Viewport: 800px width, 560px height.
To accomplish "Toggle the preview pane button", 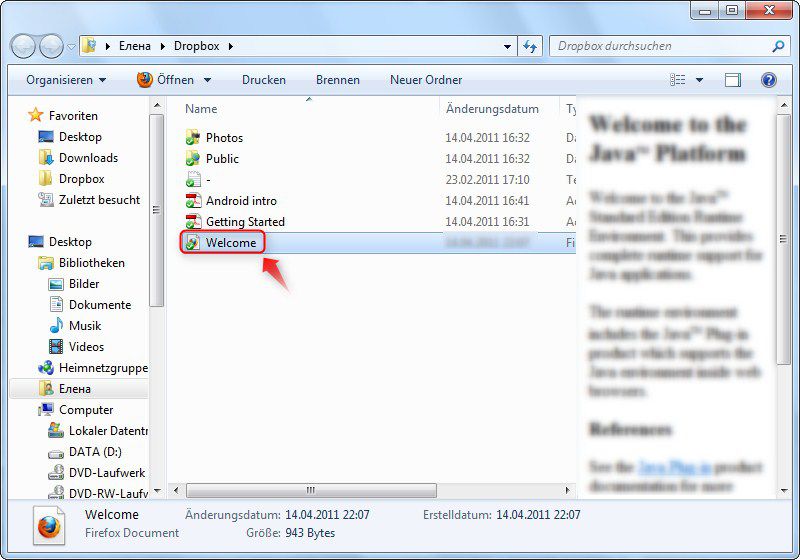I will pos(733,80).
